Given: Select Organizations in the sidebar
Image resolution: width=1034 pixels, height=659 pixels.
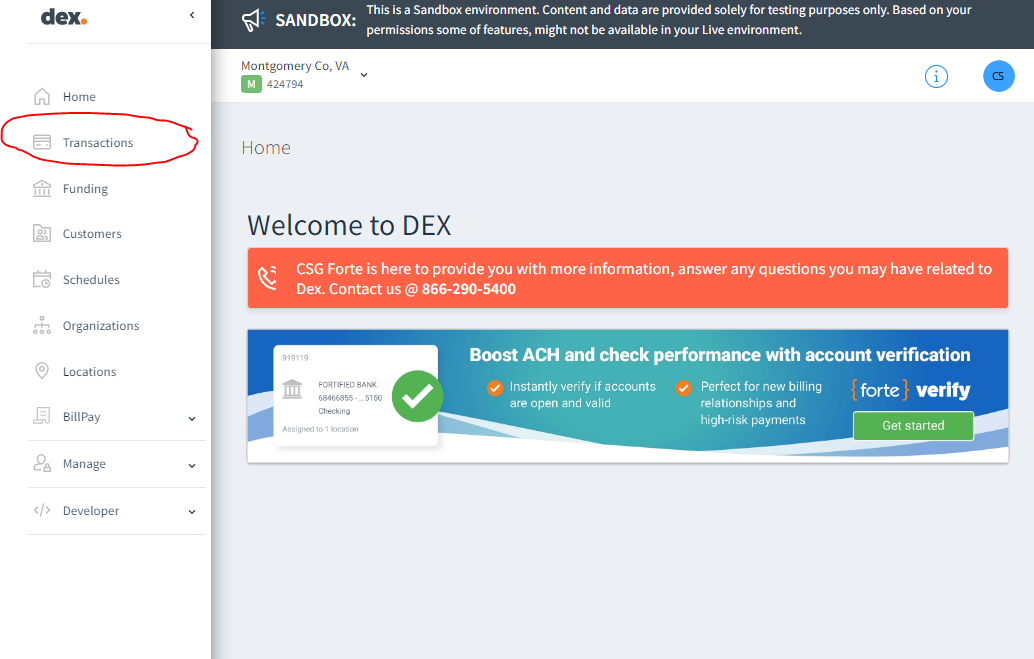Looking at the screenshot, I should click(101, 326).
